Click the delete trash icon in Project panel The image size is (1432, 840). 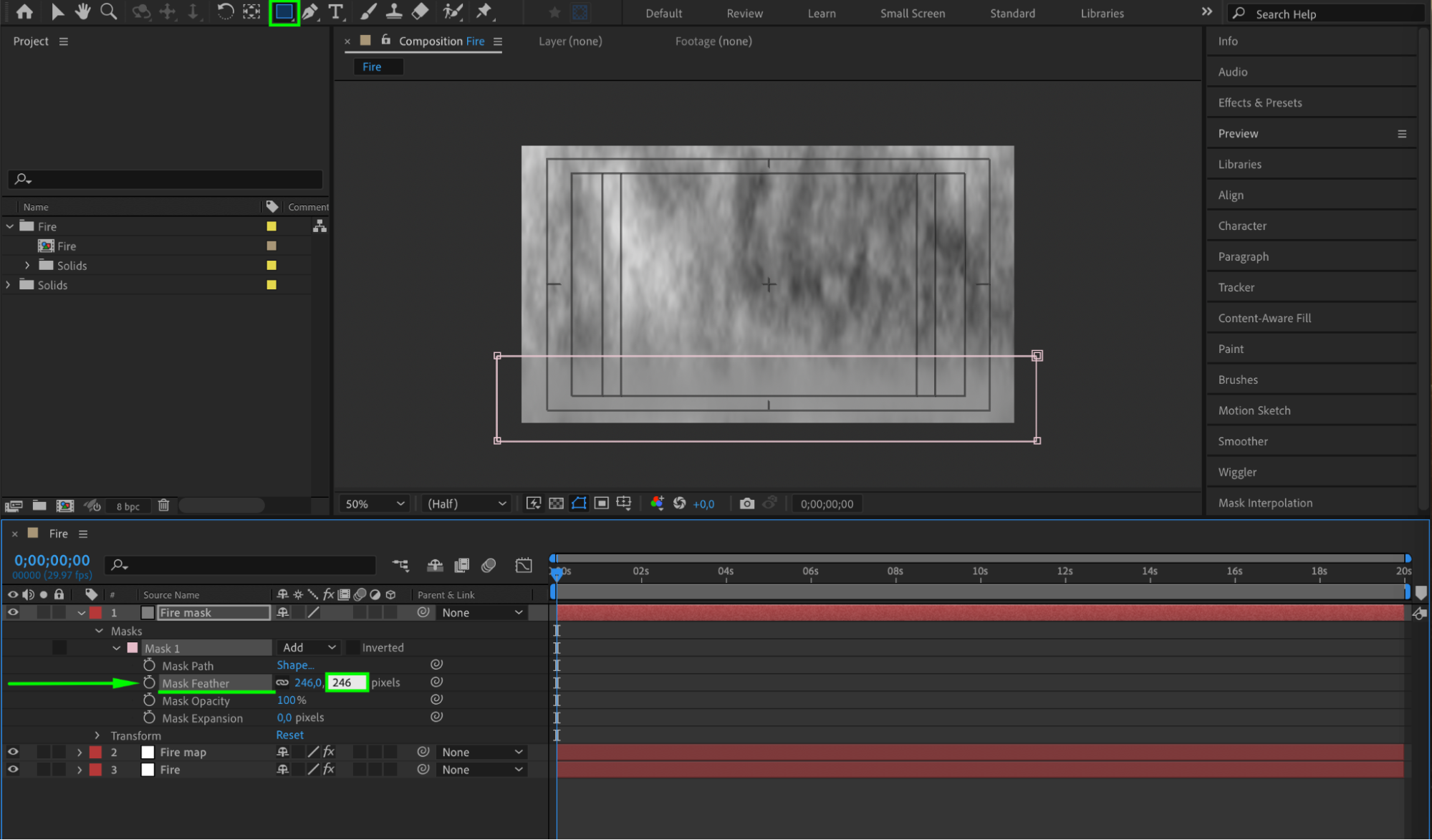coord(163,506)
